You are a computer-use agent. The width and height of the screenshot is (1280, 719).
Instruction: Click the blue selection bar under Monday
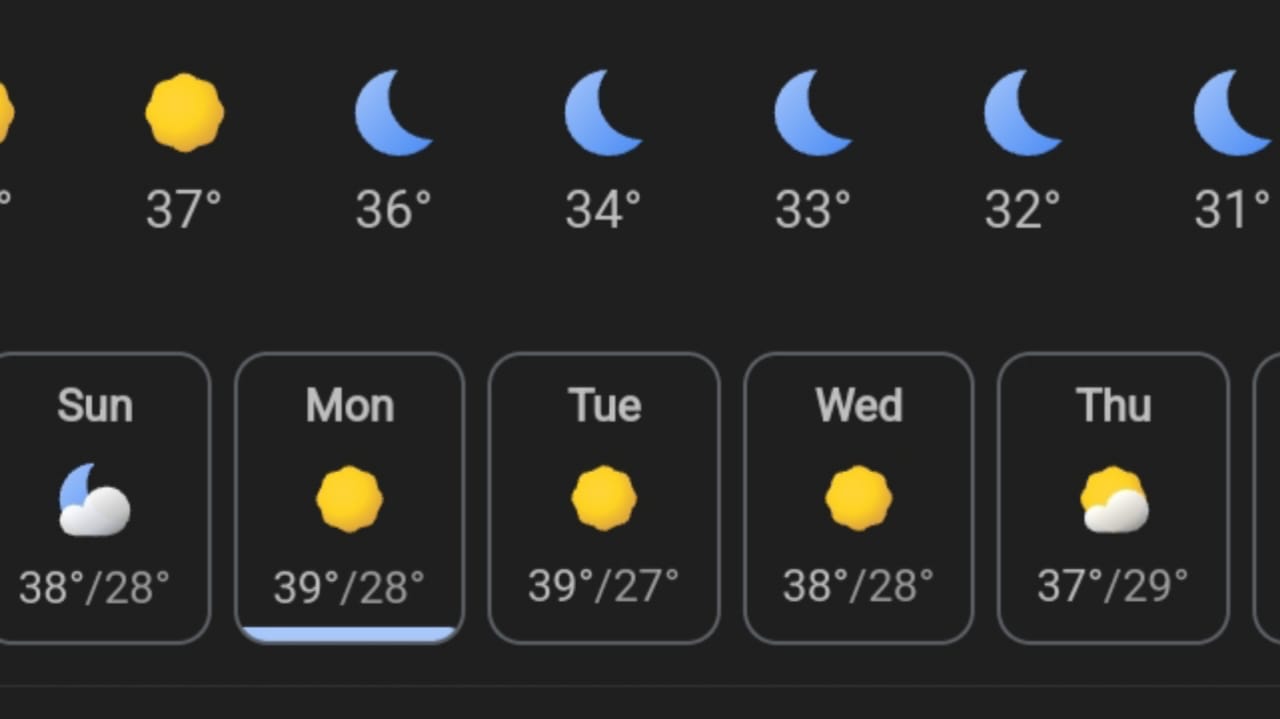(x=349, y=634)
